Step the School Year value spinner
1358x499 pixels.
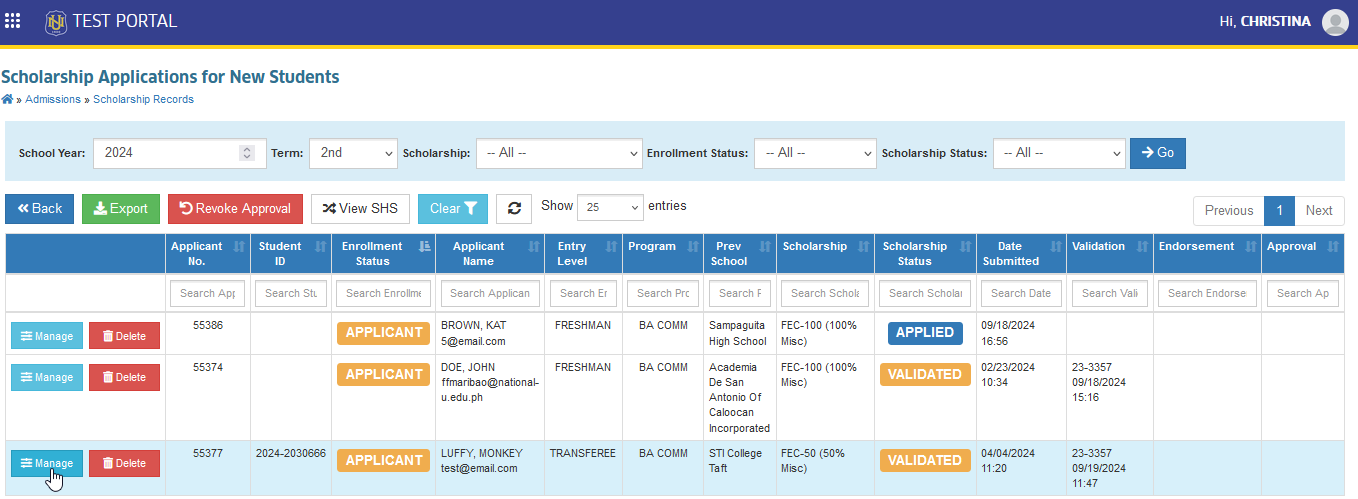[x=247, y=153]
